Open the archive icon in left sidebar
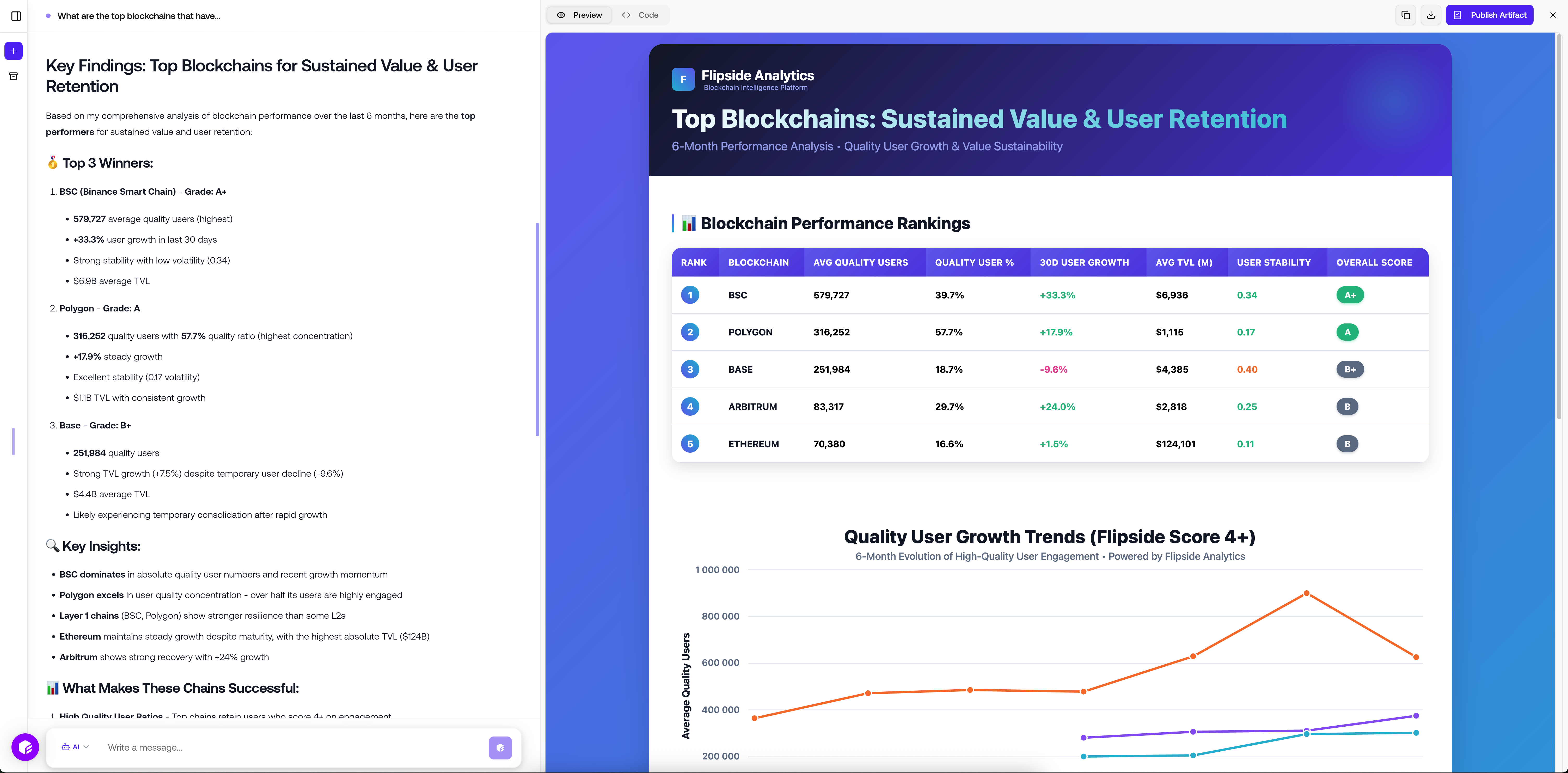Viewport: 1568px width, 773px height. tap(13, 77)
